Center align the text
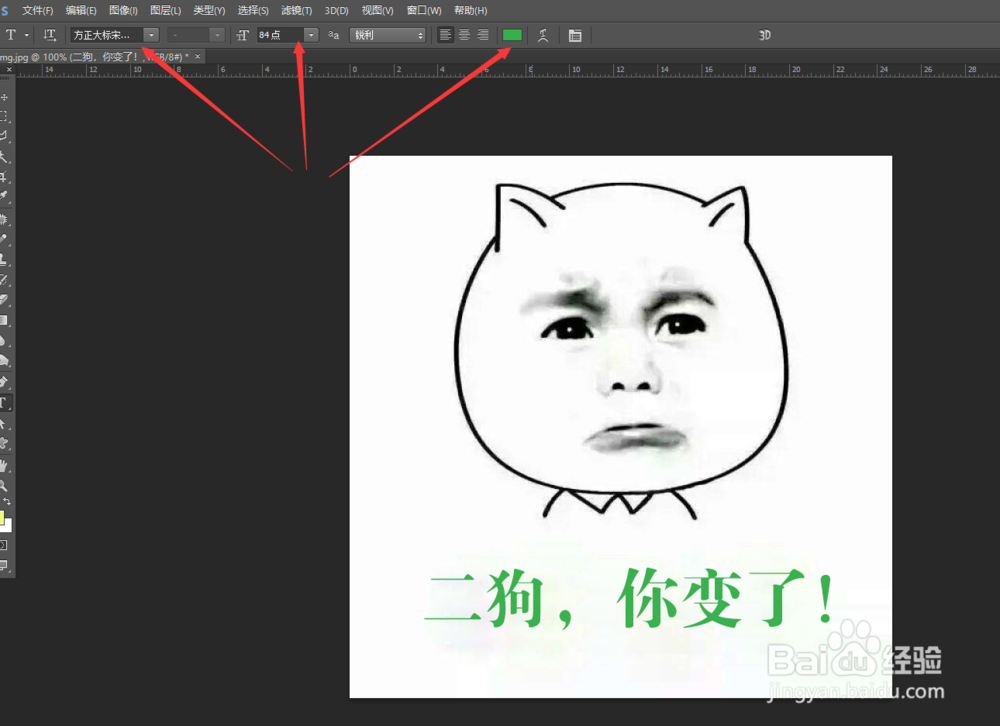Viewport: 1000px width, 726px height. click(x=464, y=35)
